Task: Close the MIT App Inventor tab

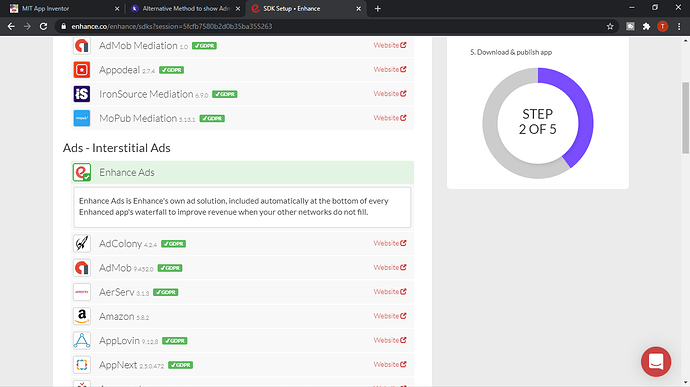Action: pos(117,8)
